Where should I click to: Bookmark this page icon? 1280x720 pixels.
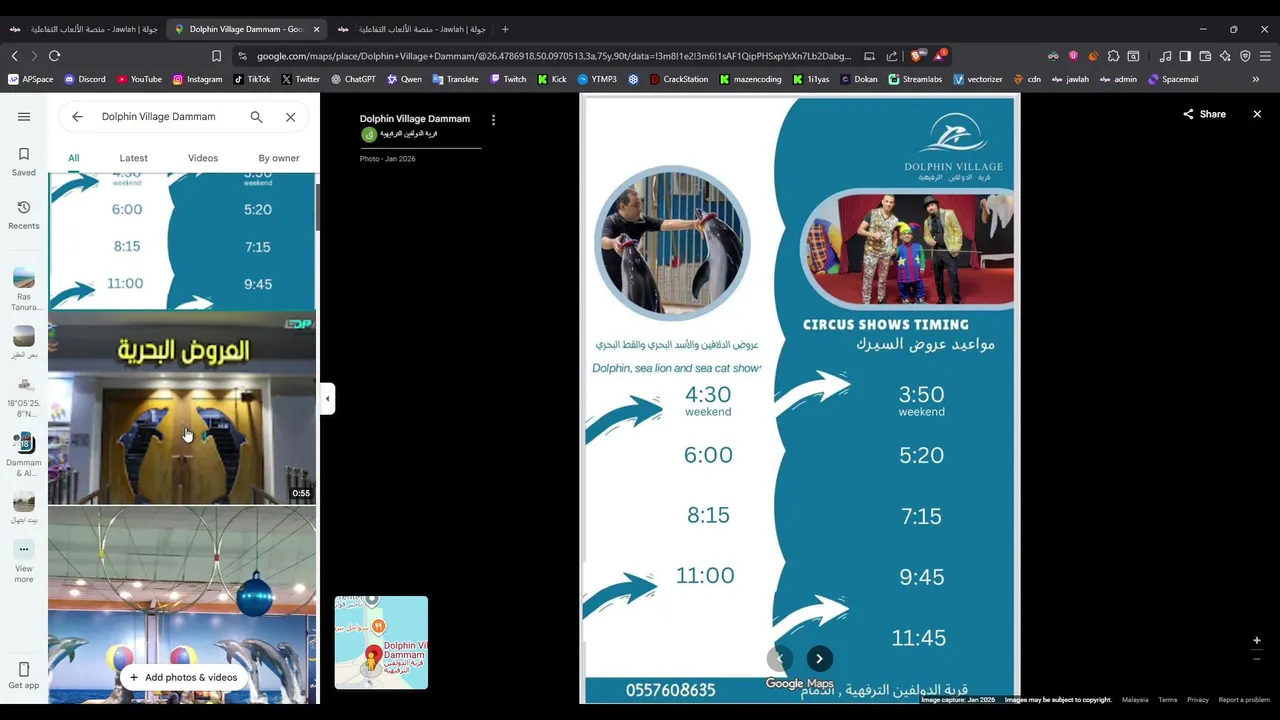pyautogui.click(x=216, y=56)
